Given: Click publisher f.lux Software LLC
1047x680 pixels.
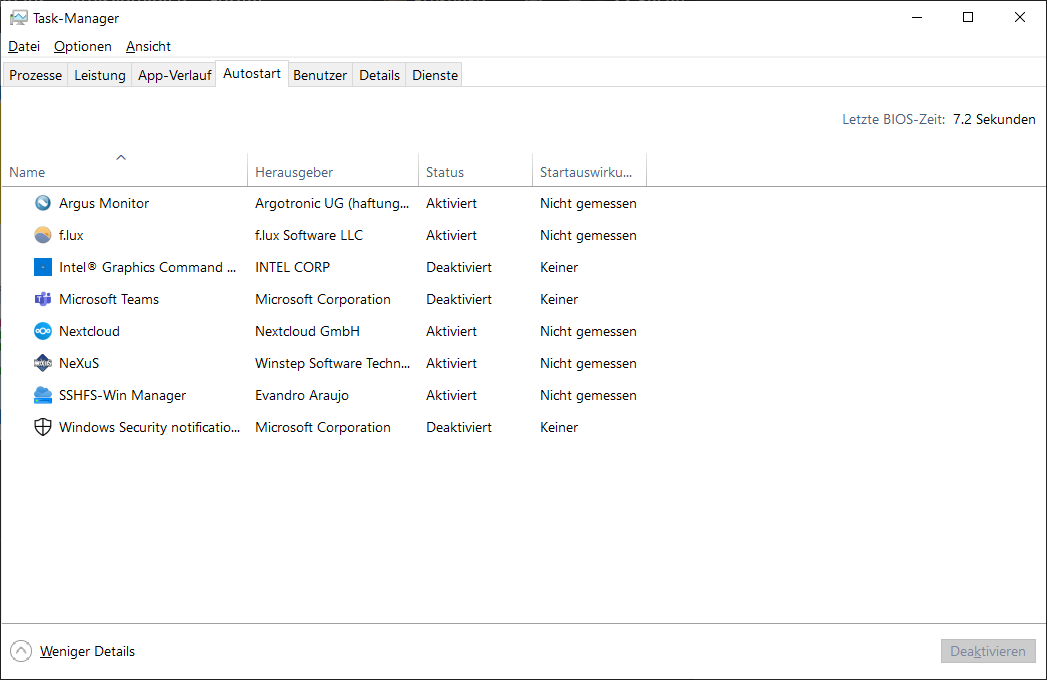Looking at the screenshot, I should (309, 235).
